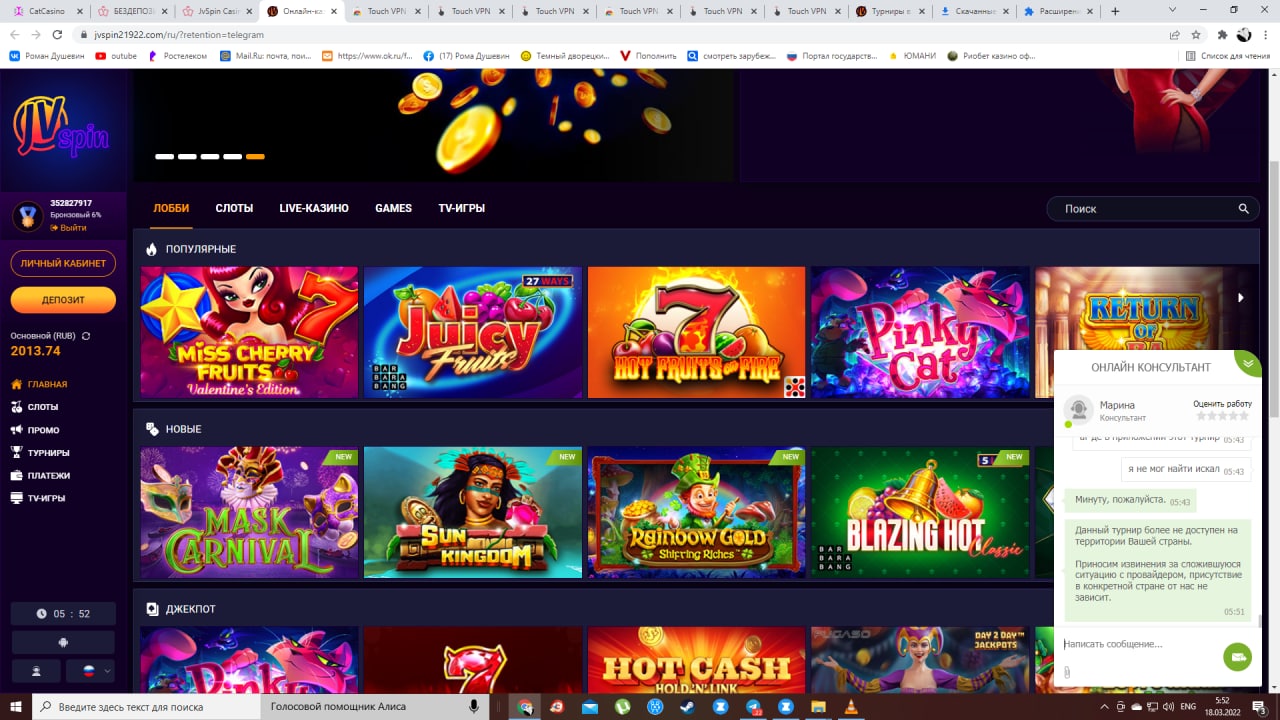This screenshot has width=1280, height=720.
Task: Click the Windows taskbar search box
Action: pos(146,707)
